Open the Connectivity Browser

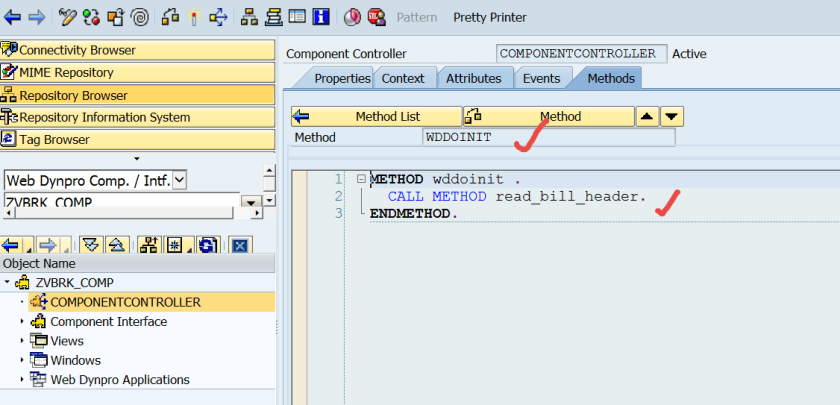click(138, 50)
